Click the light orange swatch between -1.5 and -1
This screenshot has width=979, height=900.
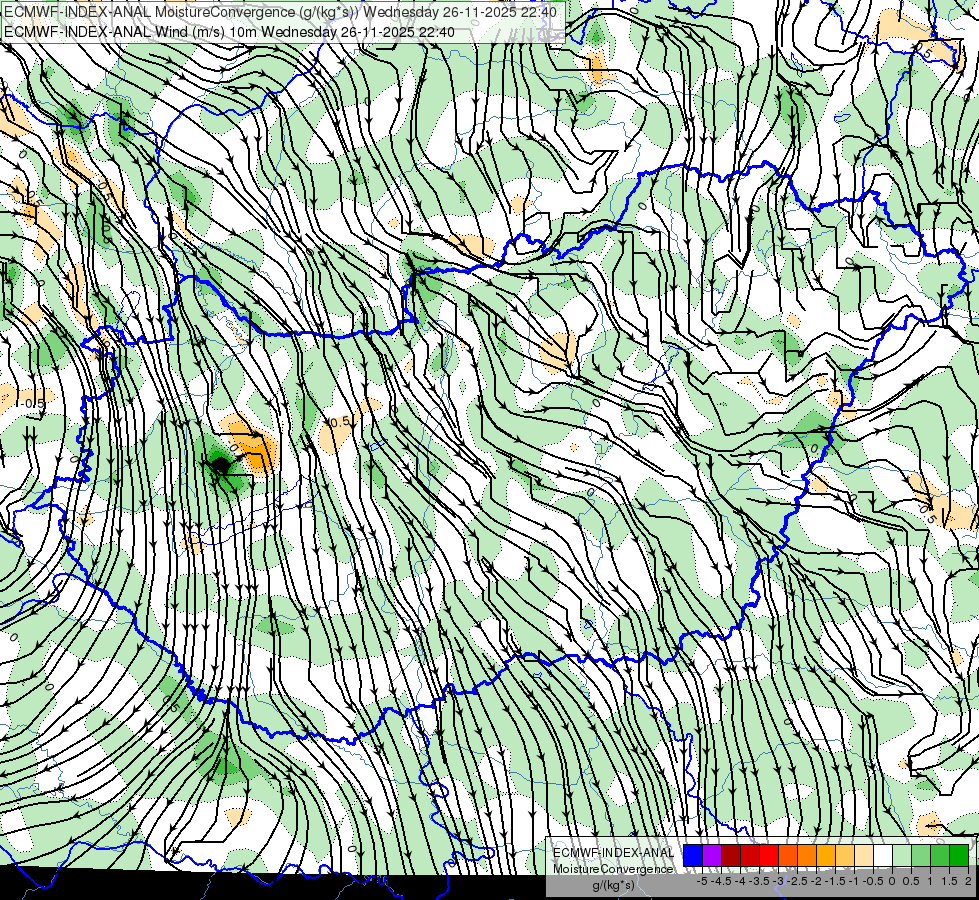point(845,856)
